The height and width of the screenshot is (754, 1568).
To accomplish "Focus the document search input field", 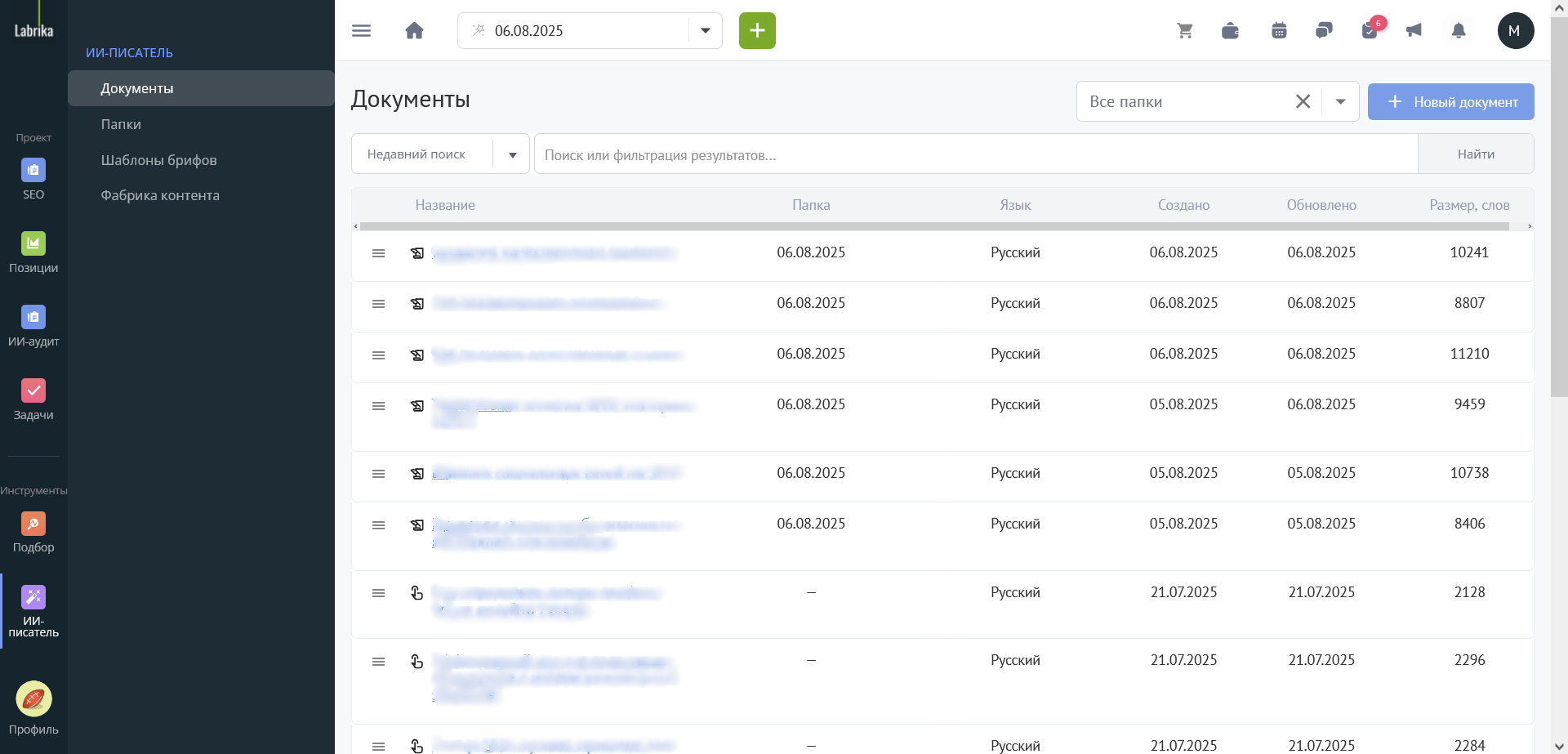I will coord(976,154).
